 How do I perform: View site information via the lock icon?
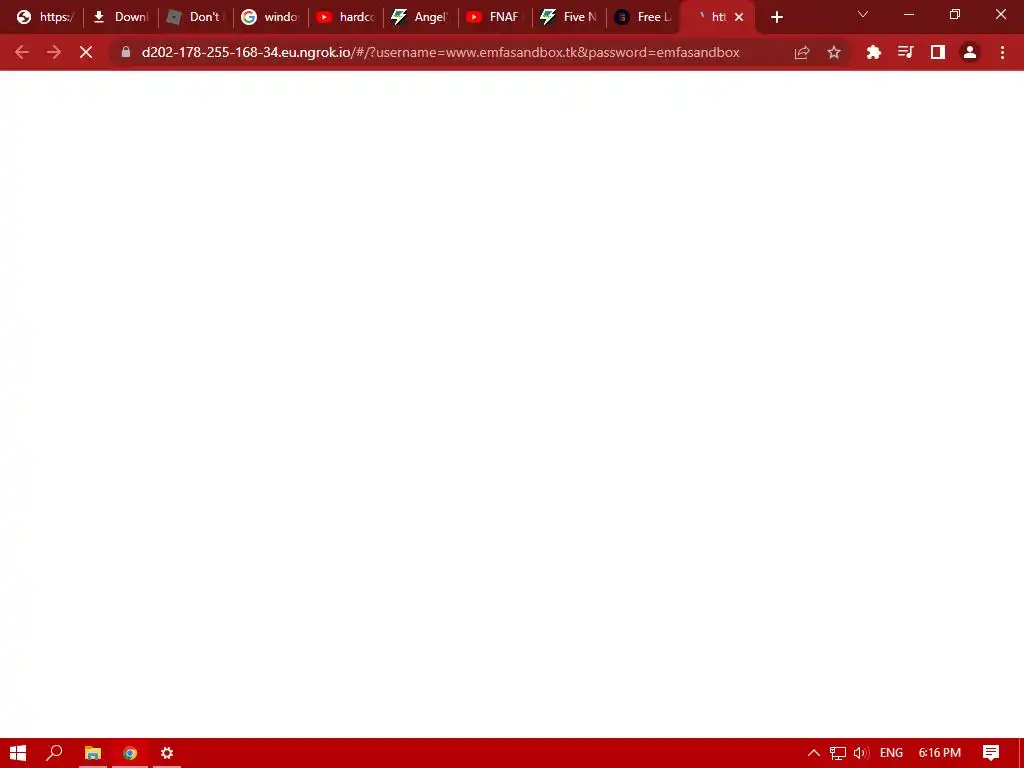126,52
